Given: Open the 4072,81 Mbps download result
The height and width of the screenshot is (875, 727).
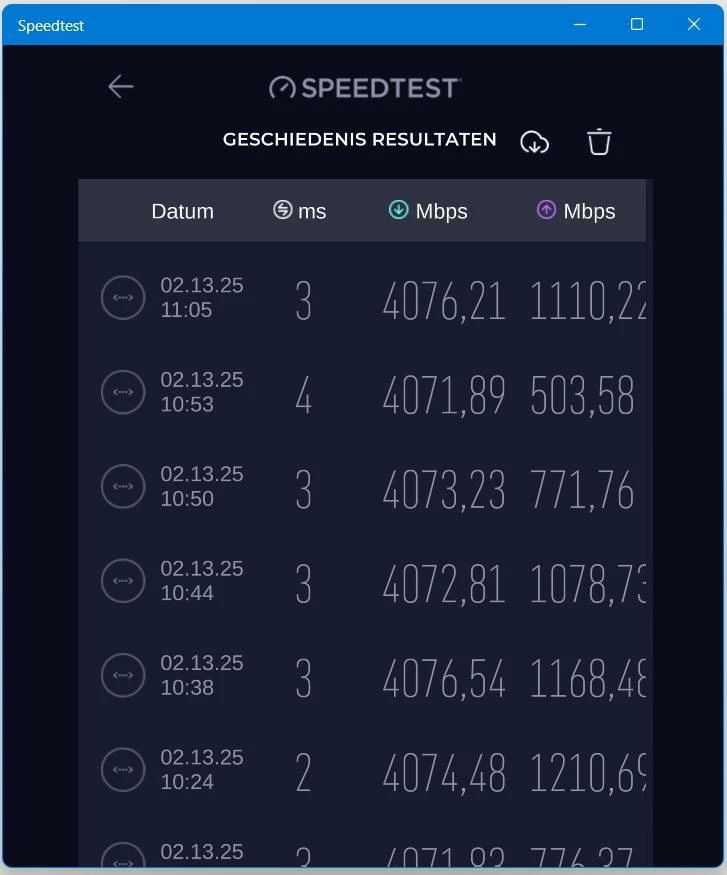Looking at the screenshot, I should pyautogui.click(x=444, y=584).
